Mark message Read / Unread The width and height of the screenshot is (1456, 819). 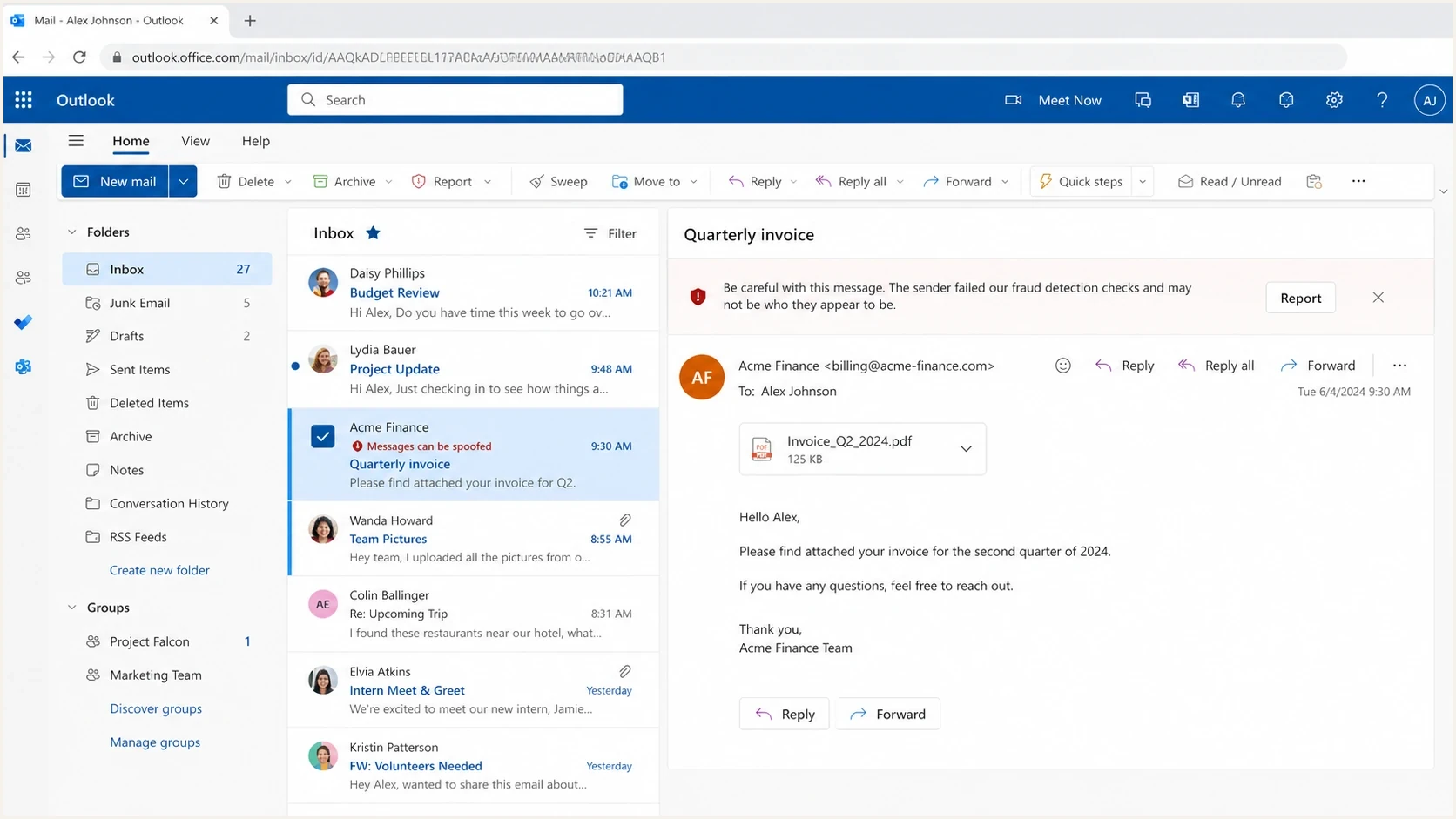pyautogui.click(x=1229, y=181)
